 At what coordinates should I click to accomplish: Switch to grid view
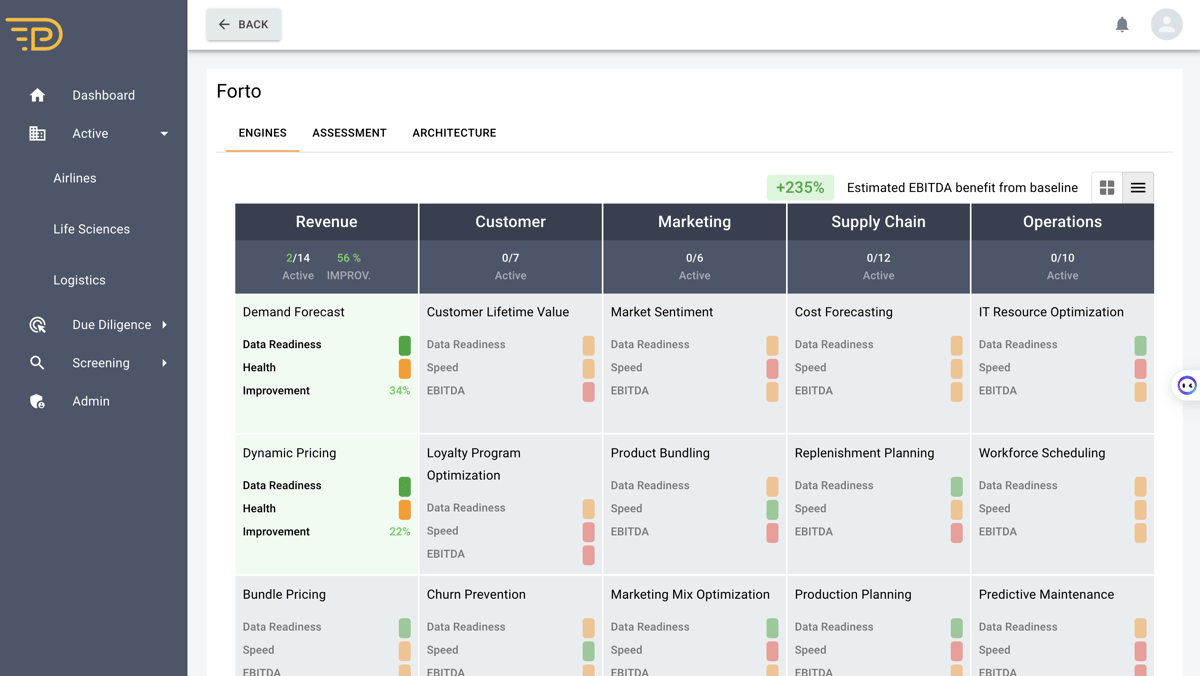pos(1107,187)
